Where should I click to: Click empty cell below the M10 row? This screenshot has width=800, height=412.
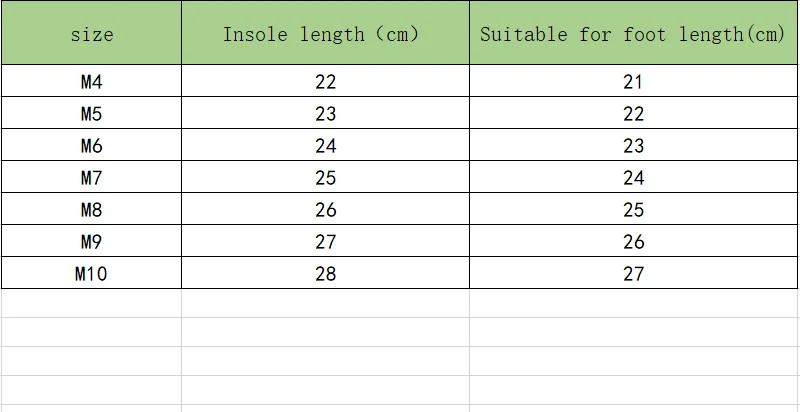point(92,304)
